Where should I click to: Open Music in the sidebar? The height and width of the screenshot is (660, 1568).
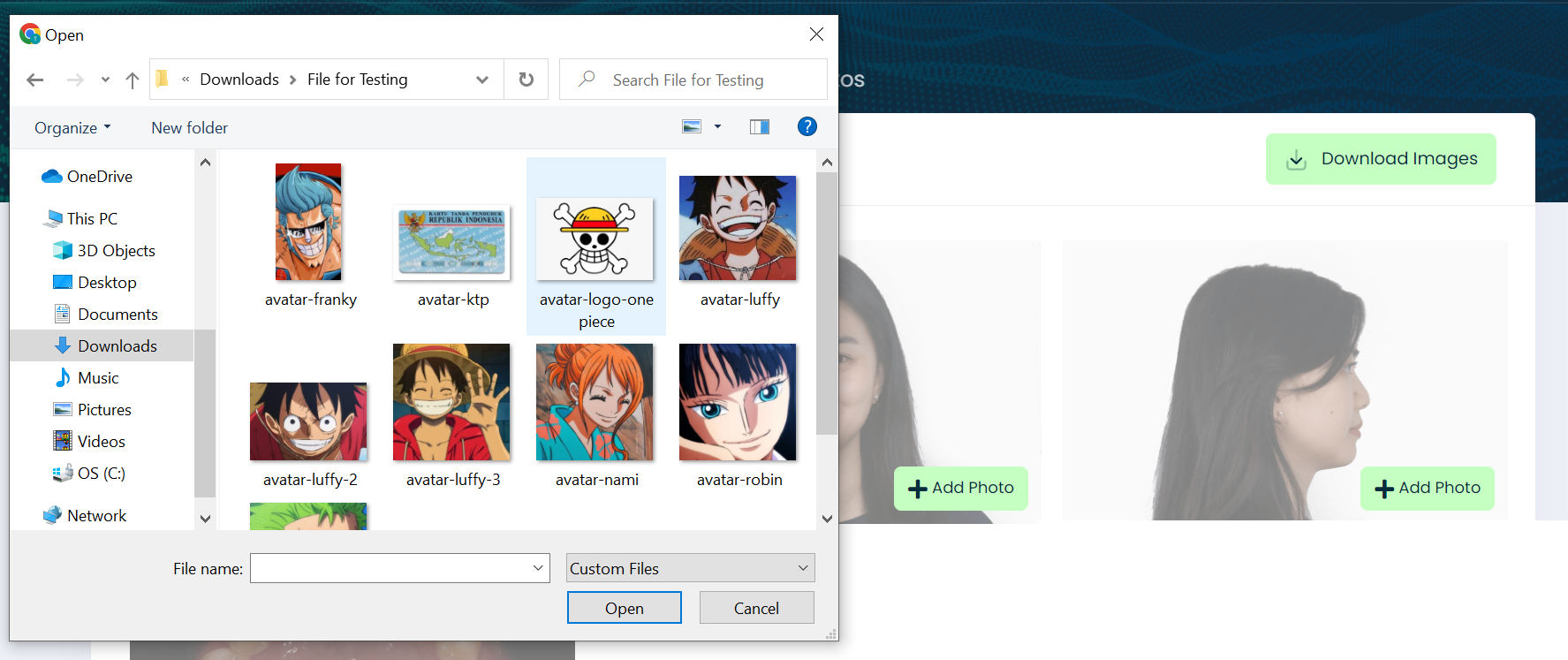coord(98,378)
